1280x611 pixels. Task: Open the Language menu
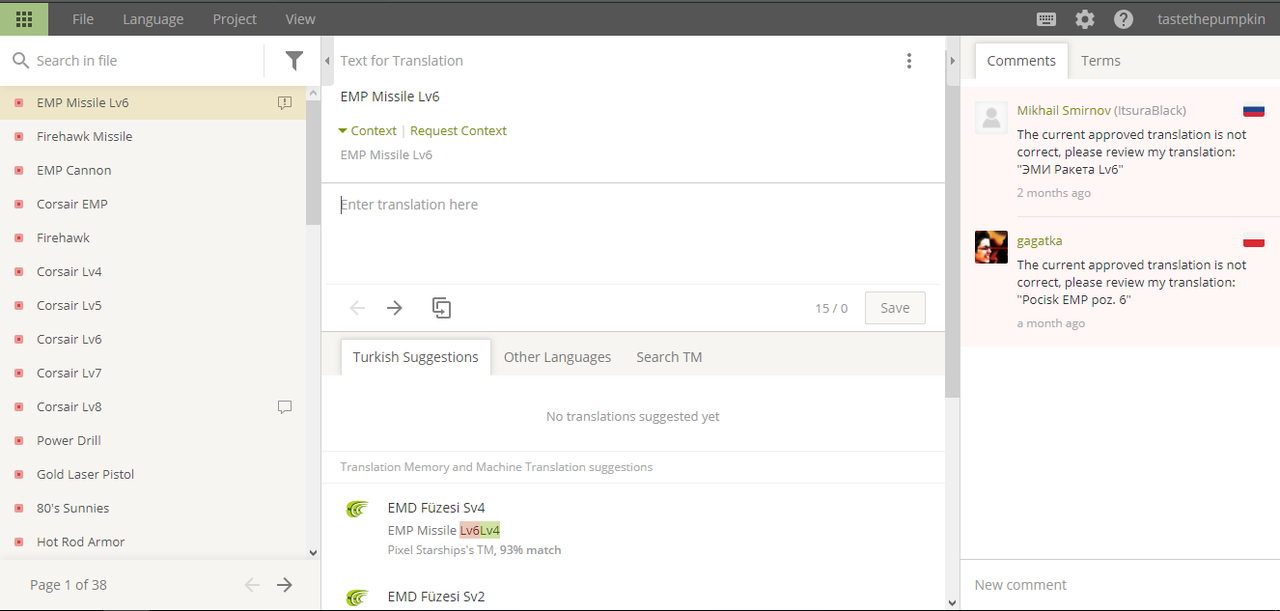pos(153,19)
